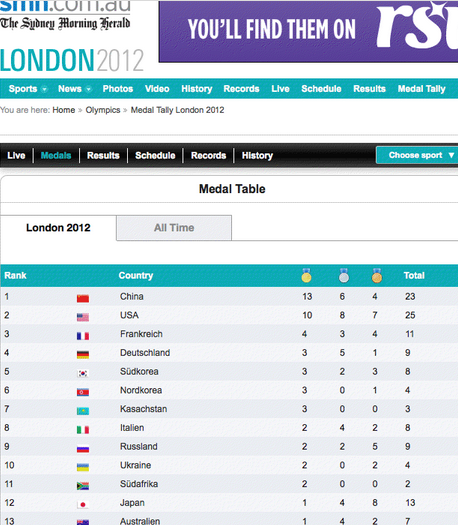Switch to the All Time tab
Viewport: 458px width, 525px height.
click(174, 228)
